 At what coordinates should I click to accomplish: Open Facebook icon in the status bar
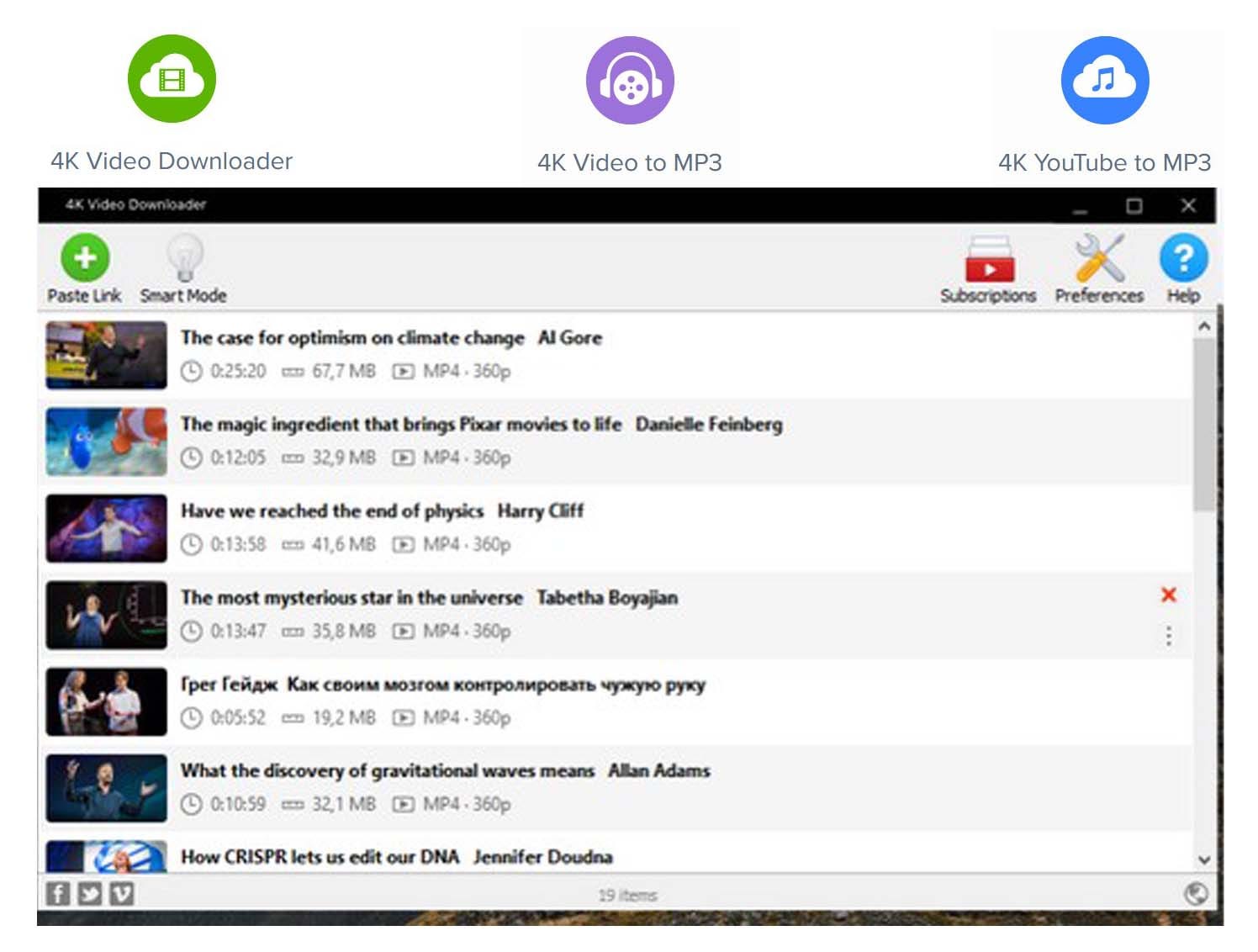click(57, 893)
